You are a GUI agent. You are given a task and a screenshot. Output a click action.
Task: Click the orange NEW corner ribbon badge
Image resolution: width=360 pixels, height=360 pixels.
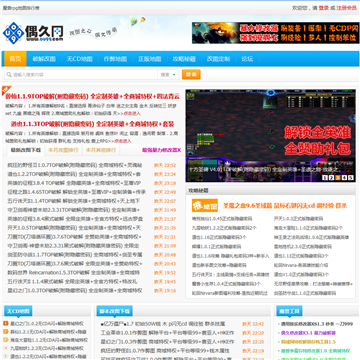pos(6,90)
